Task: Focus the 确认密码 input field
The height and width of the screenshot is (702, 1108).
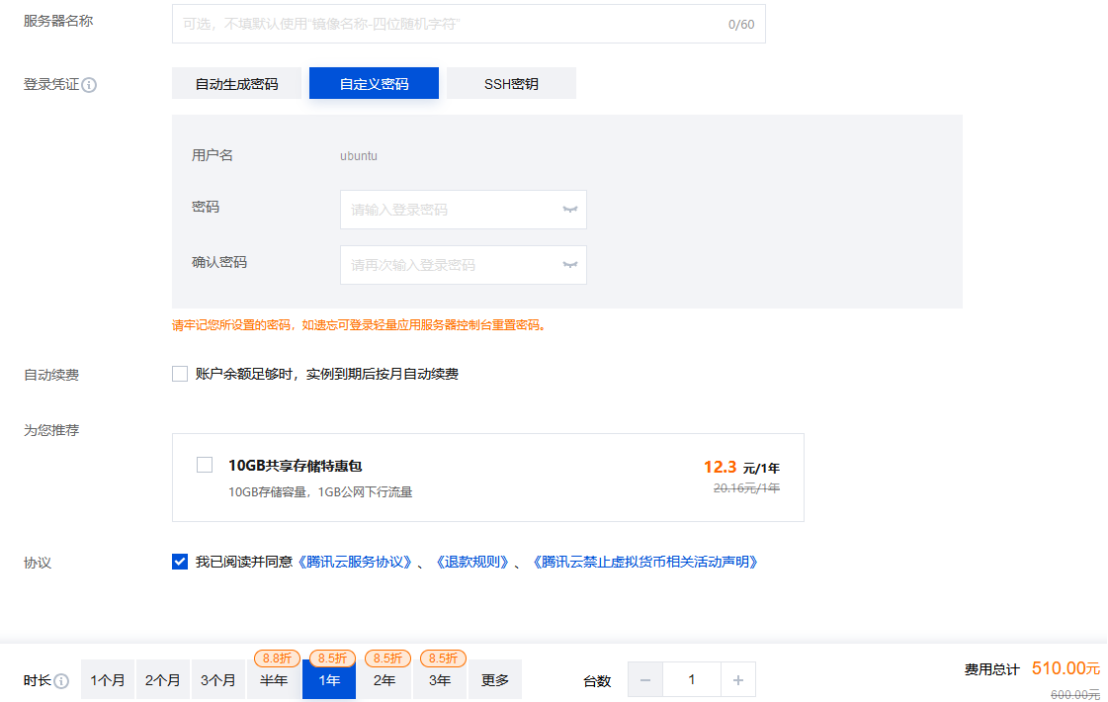Action: pos(463,265)
